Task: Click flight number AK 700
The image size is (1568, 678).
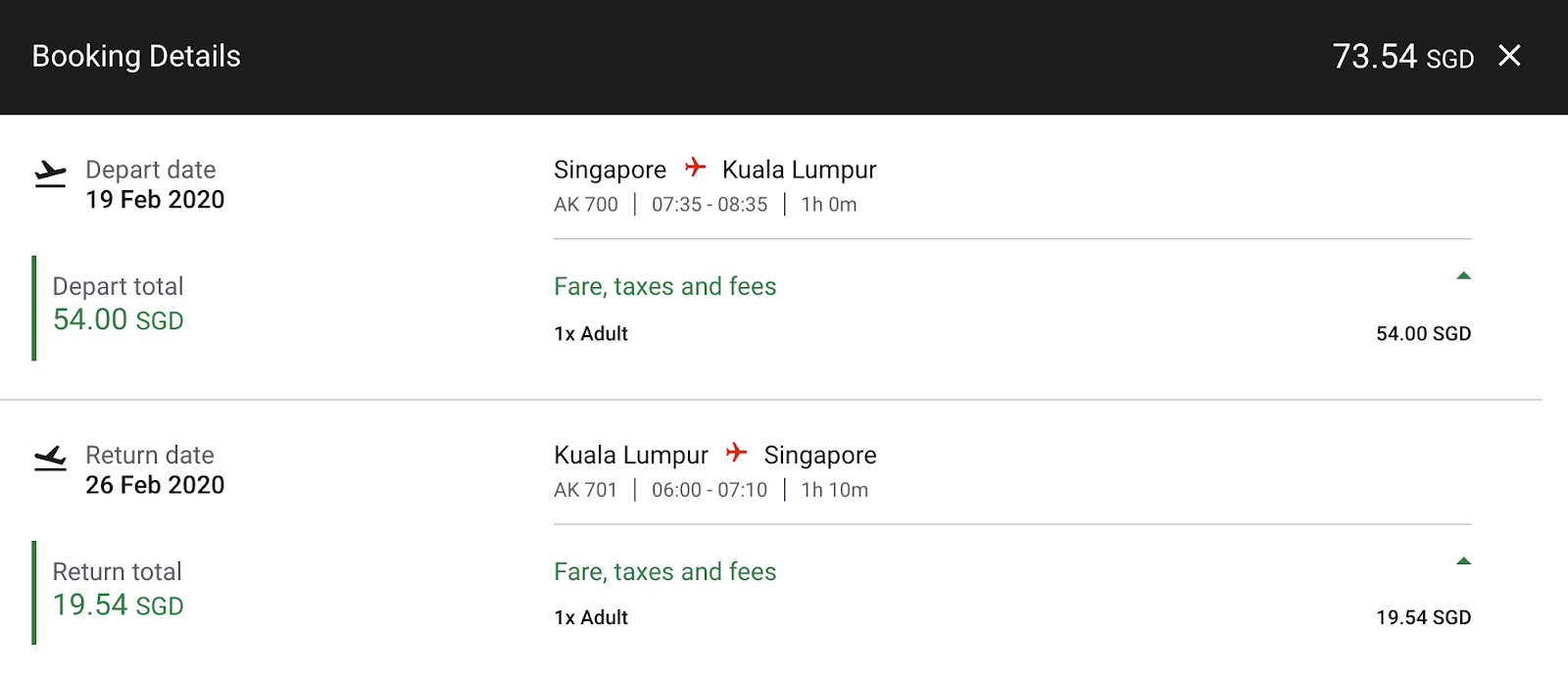Action: coord(586,205)
